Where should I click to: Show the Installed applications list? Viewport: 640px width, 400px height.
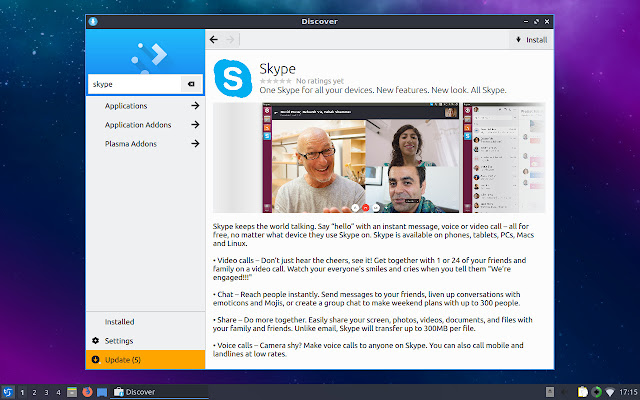click(x=119, y=322)
